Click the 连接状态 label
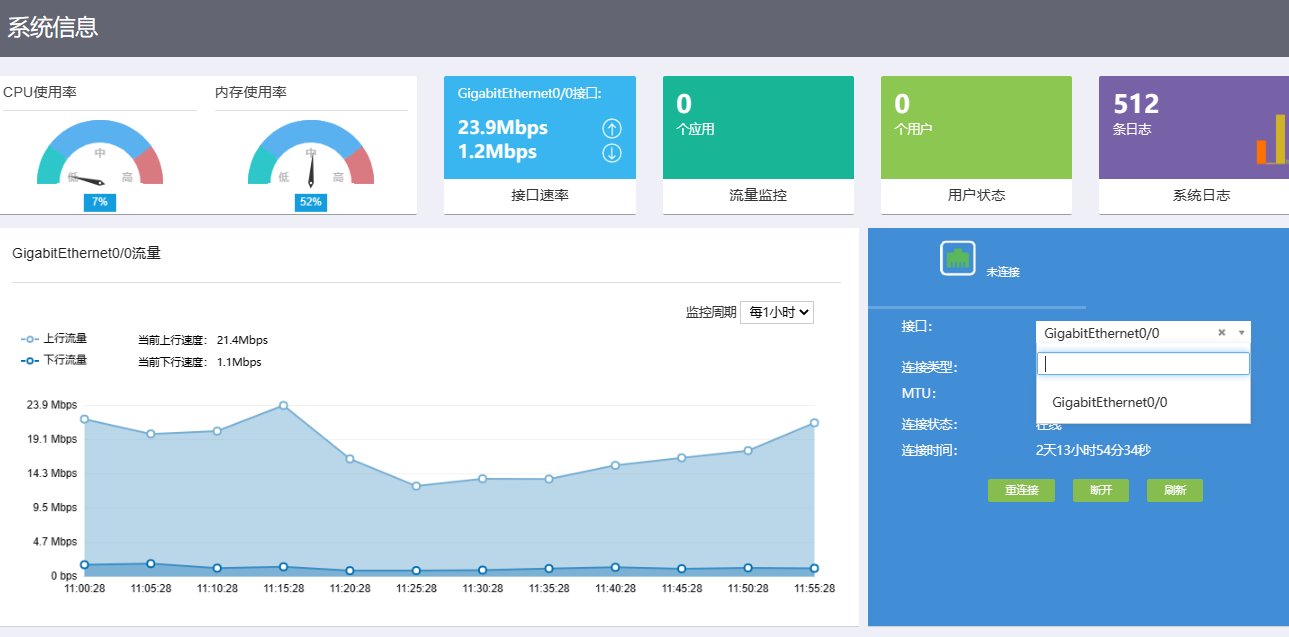The width and height of the screenshot is (1289, 637). pos(929,424)
